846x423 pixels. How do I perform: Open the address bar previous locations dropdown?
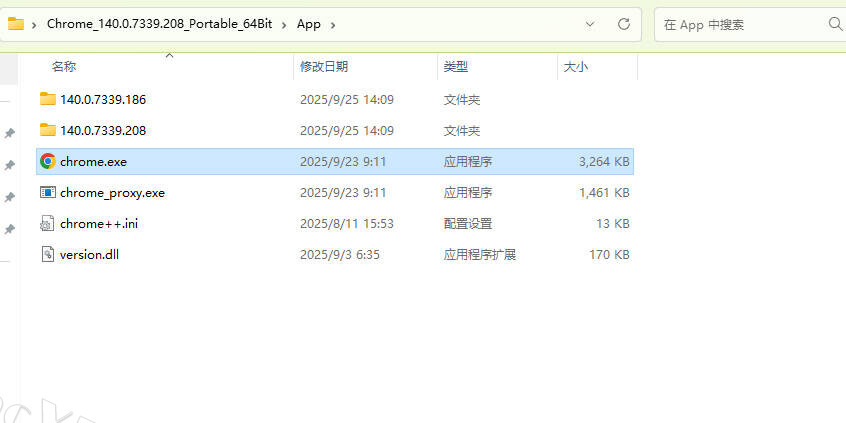pyautogui.click(x=590, y=23)
